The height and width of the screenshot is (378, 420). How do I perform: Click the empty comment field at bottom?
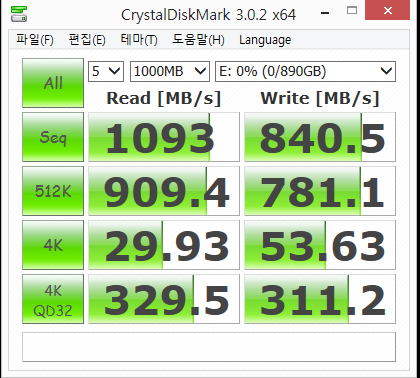[x=209, y=347]
